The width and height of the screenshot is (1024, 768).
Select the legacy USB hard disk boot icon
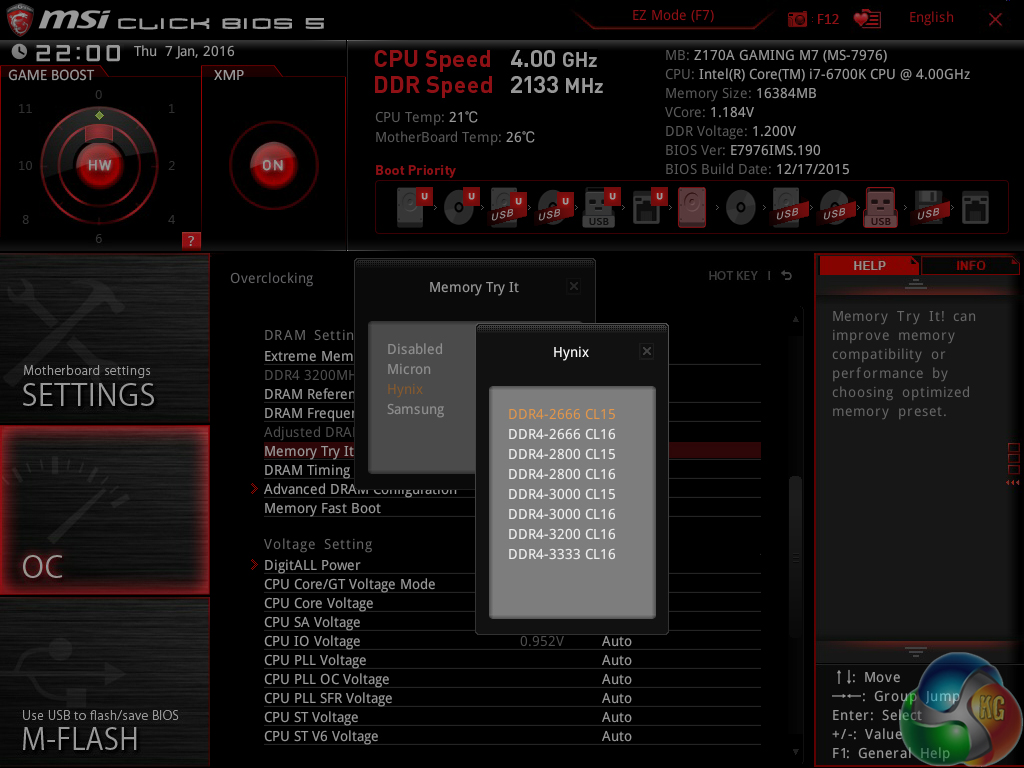point(788,207)
